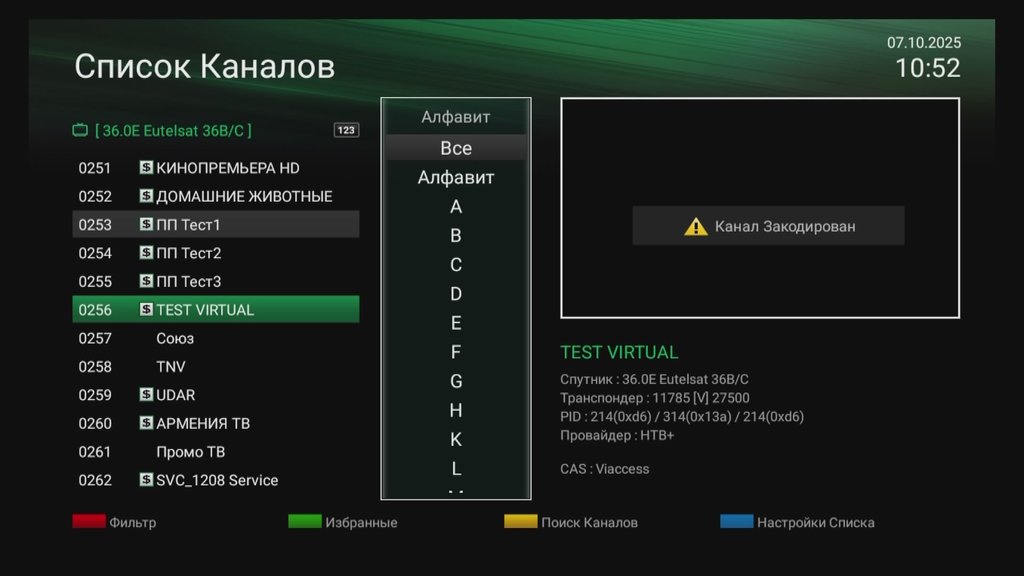Filter channels by letter A
This screenshot has width=1024, height=576.
(x=456, y=207)
